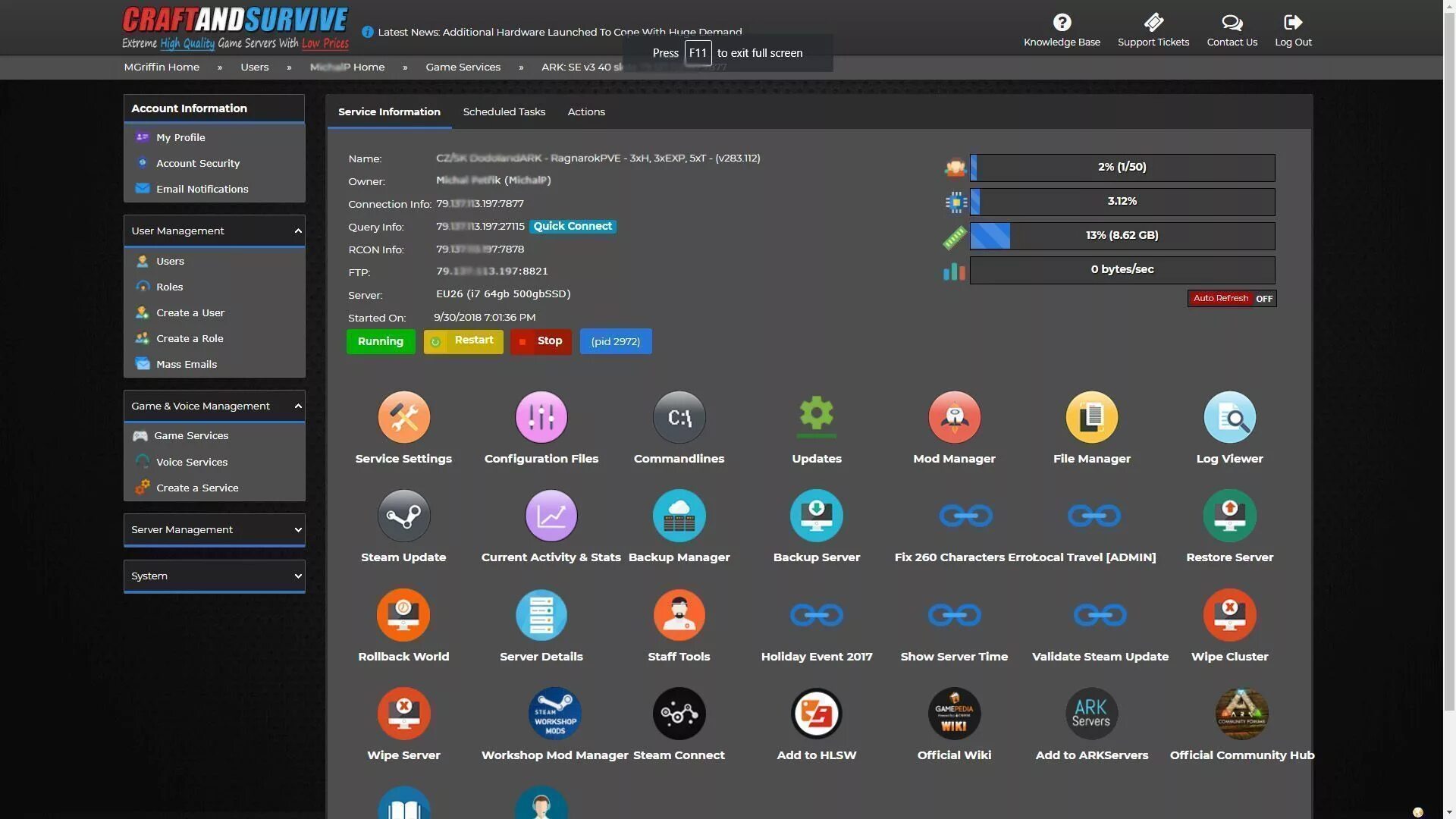1456x819 pixels.
Task: Switch to the Actions tab
Action: pos(586,112)
